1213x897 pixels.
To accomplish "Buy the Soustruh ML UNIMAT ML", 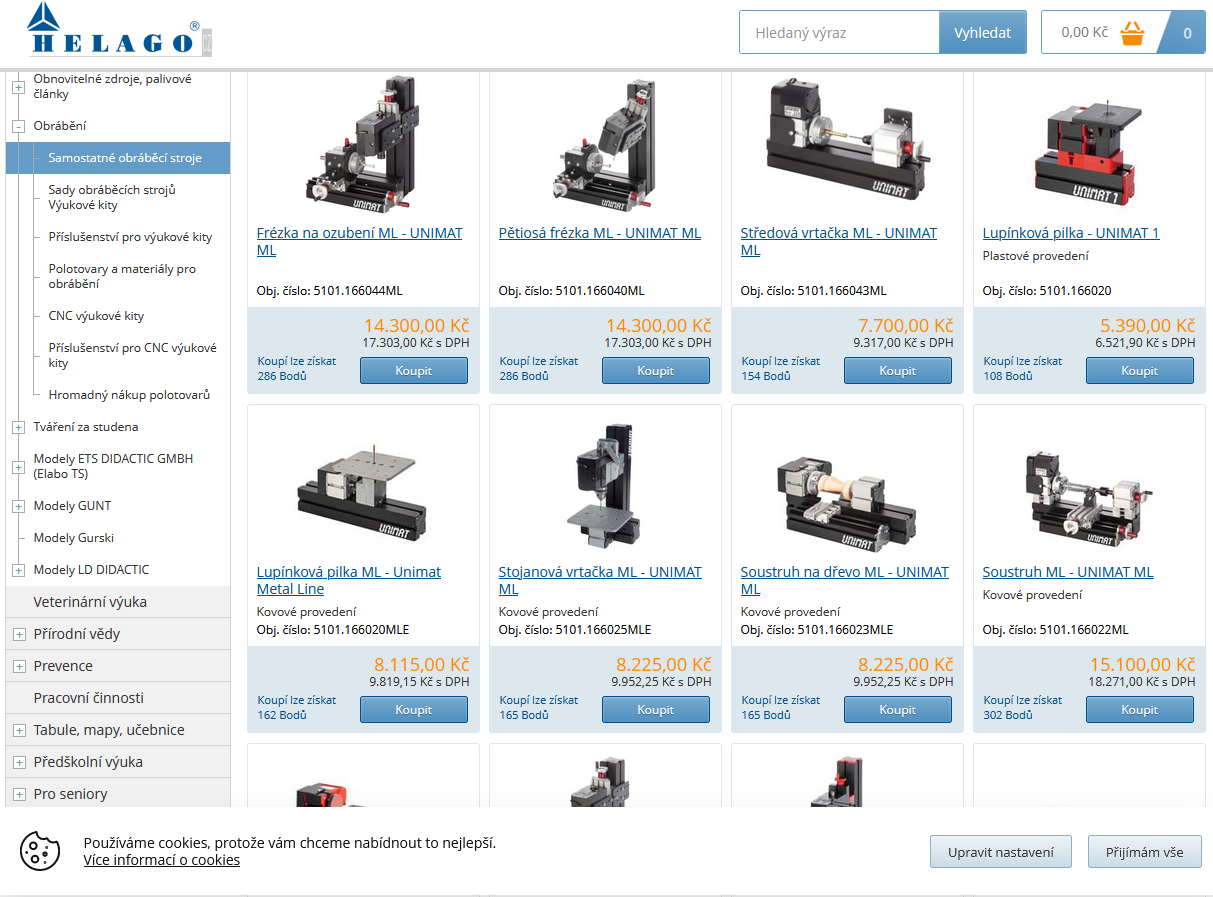I will coord(1140,709).
